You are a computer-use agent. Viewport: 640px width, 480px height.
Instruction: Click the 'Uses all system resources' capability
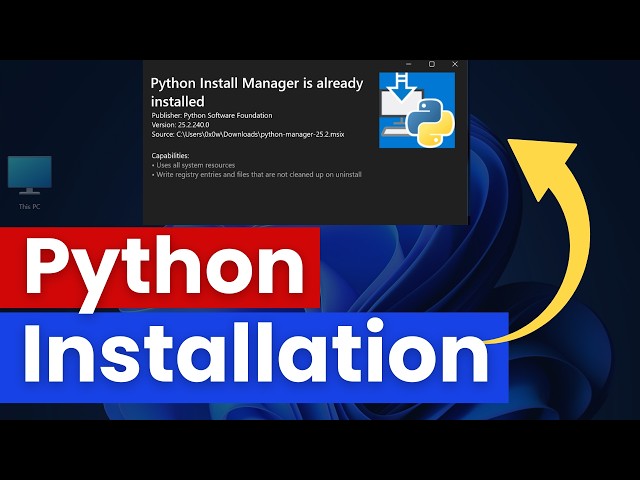(x=193, y=165)
